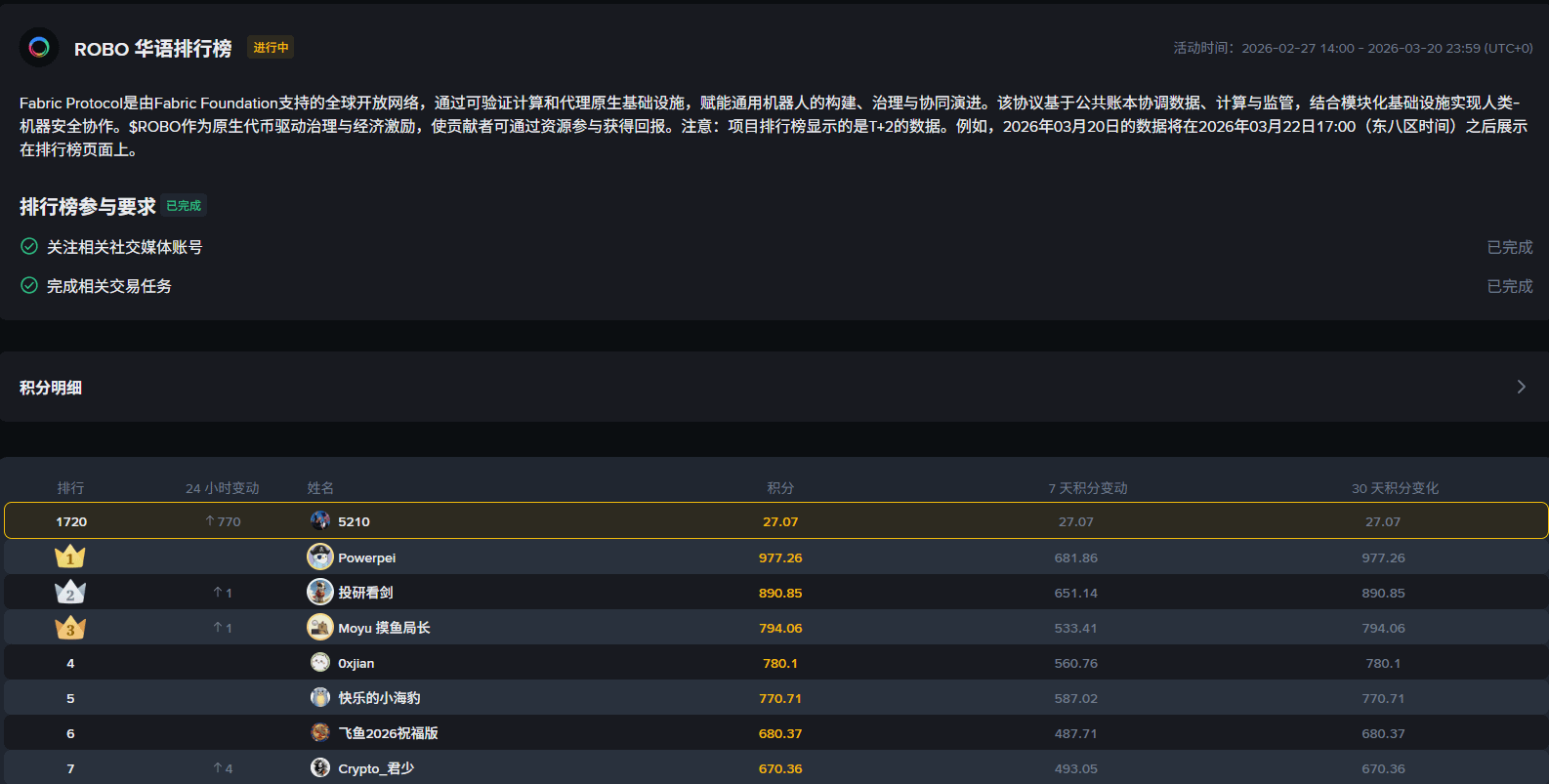Click the avatar of 快乐的小海豹
Screen dimensions: 1549x784
coord(320,697)
